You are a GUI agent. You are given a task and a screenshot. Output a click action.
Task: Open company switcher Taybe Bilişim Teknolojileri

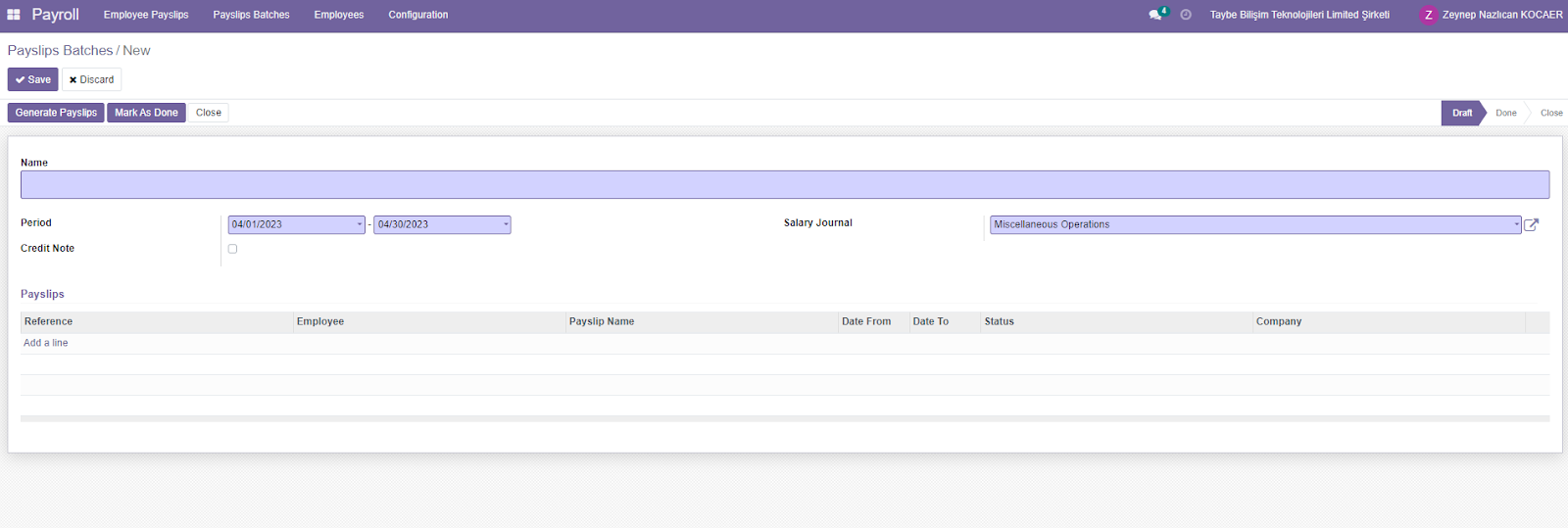(1299, 15)
